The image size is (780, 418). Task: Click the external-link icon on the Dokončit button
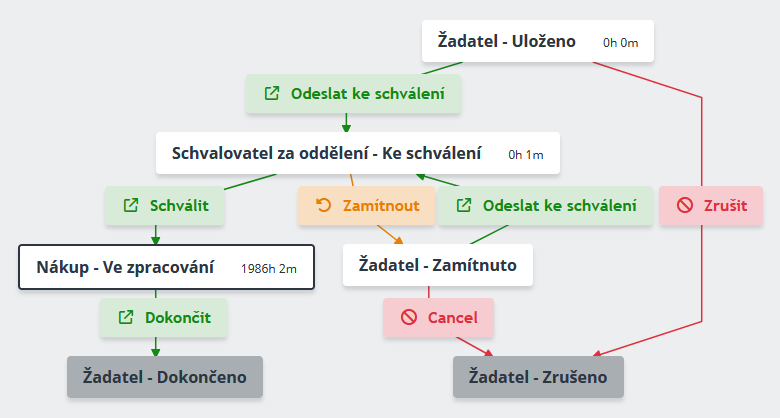point(126,318)
